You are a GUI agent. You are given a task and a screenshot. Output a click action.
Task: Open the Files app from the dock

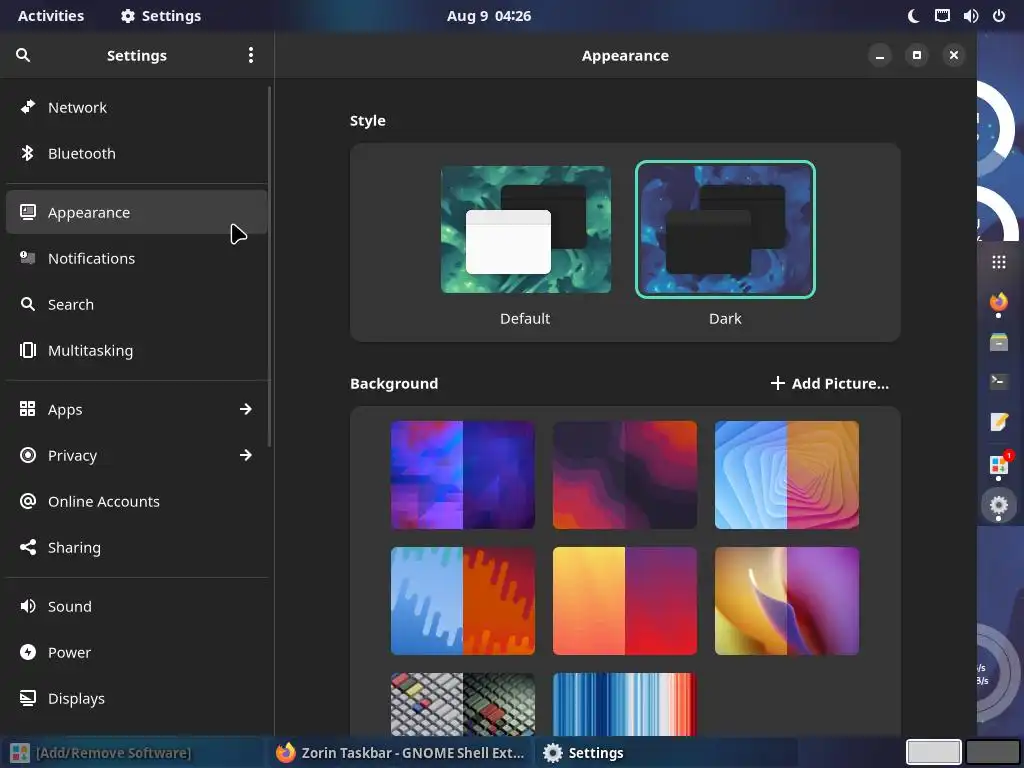tap(999, 342)
